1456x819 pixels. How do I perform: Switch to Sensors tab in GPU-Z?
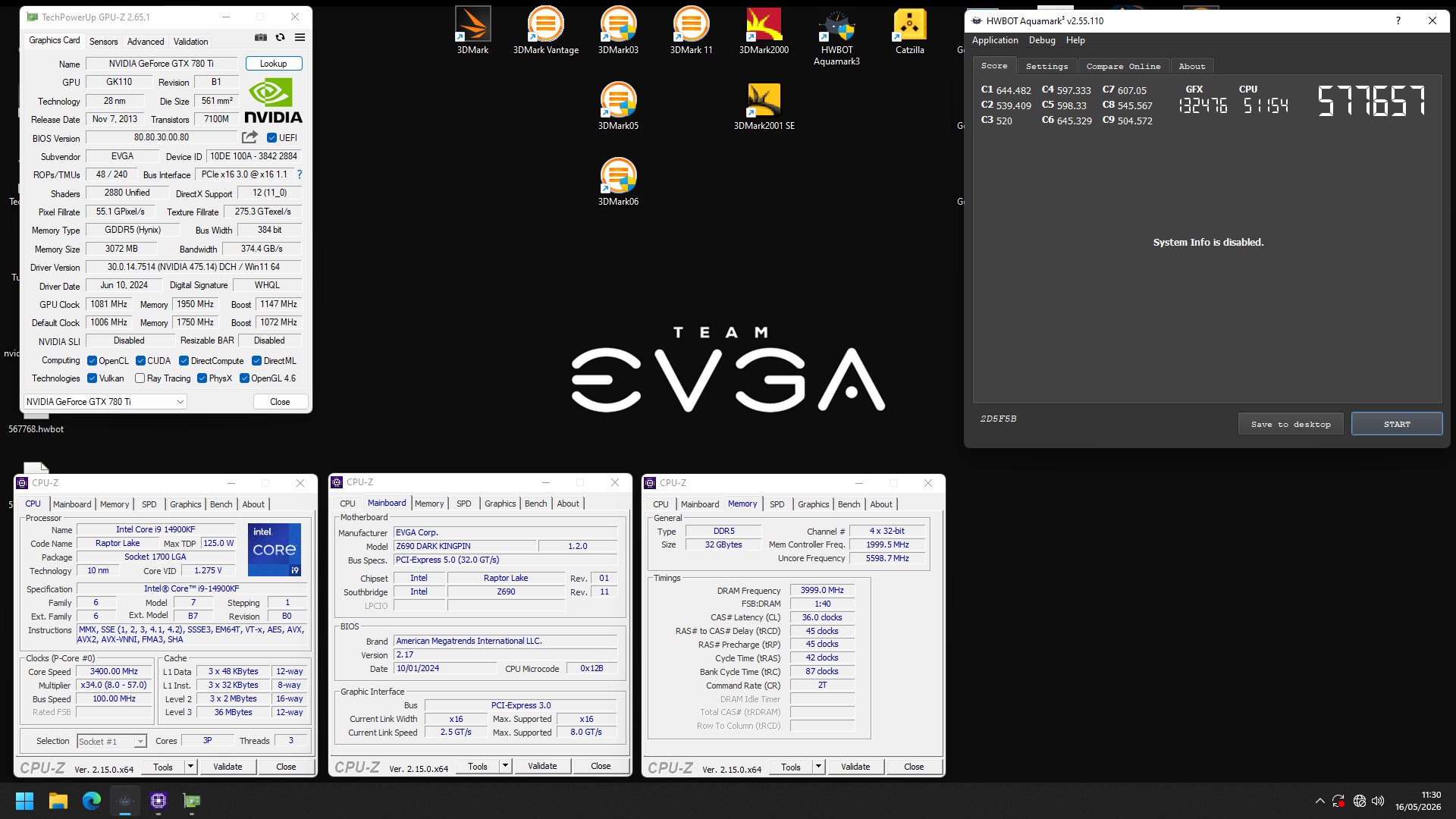(103, 42)
